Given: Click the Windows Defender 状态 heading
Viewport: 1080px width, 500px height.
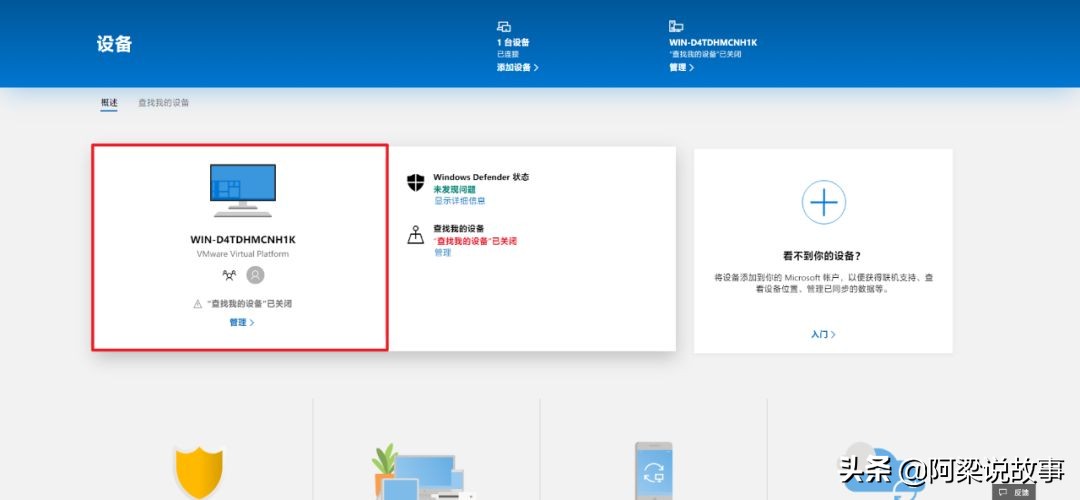Looking at the screenshot, I should (x=481, y=177).
